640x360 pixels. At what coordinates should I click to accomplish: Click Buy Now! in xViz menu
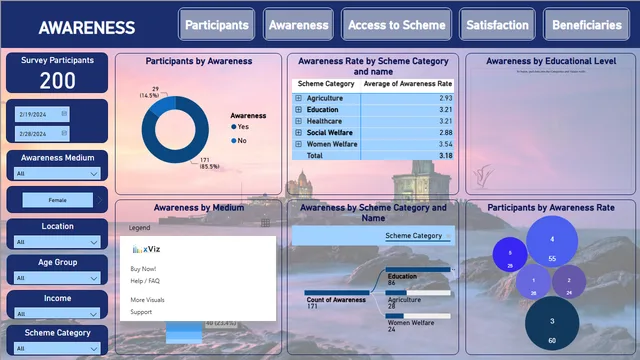click(x=143, y=269)
